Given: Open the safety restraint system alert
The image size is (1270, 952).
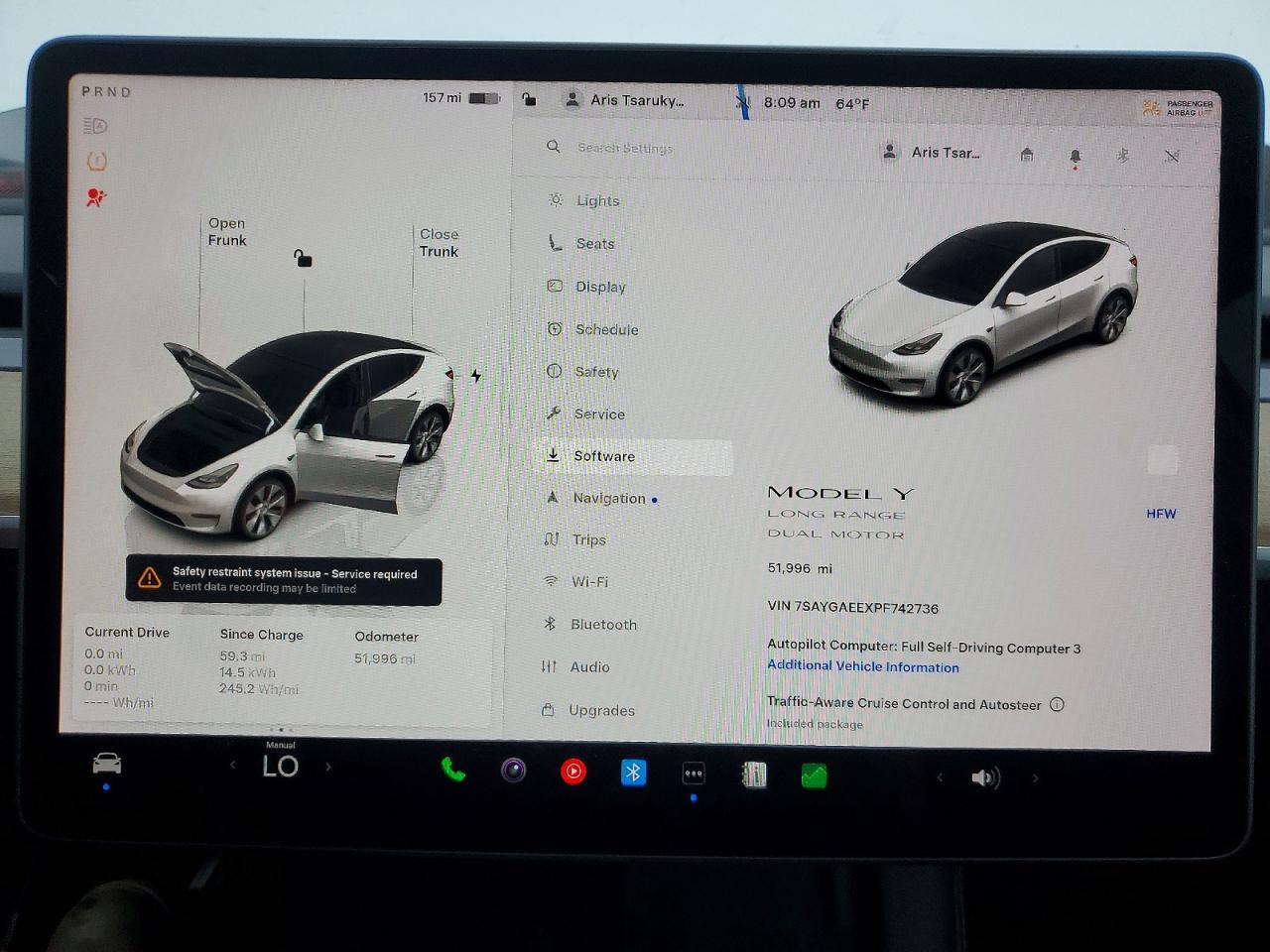Looking at the screenshot, I should pos(284,579).
